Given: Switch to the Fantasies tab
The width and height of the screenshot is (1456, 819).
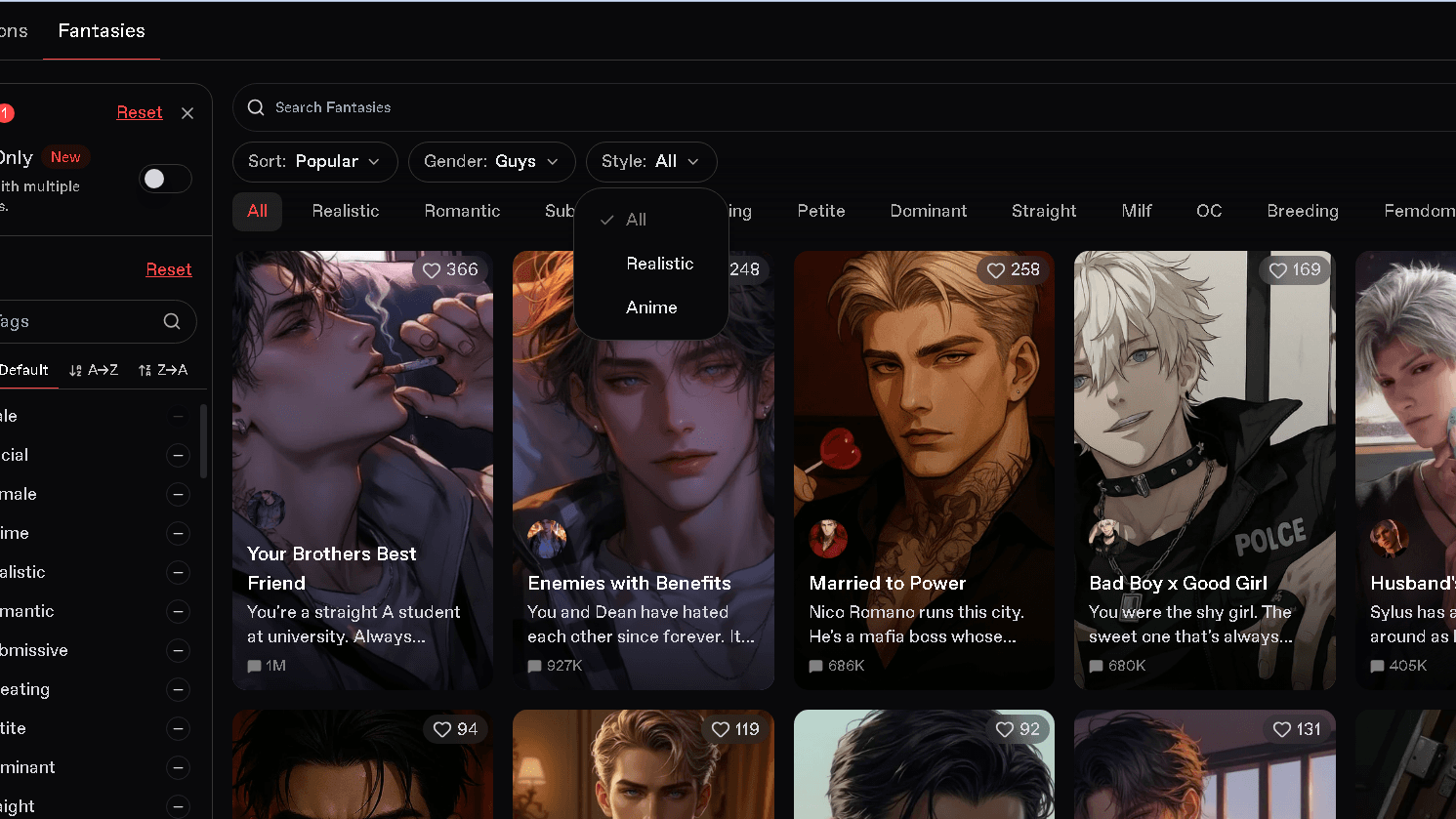Looking at the screenshot, I should tap(102, 30).
